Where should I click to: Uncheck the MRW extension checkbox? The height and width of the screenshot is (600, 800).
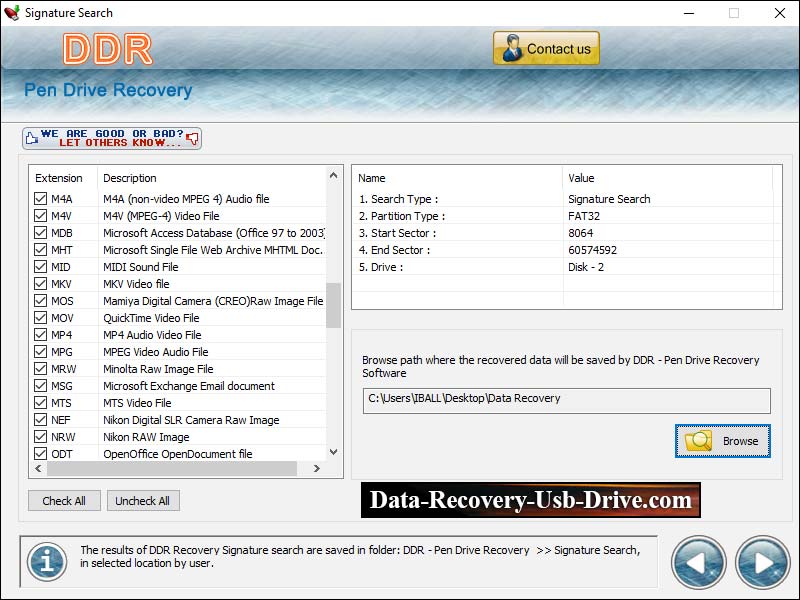pyautogui.click(x=40, y=368)
